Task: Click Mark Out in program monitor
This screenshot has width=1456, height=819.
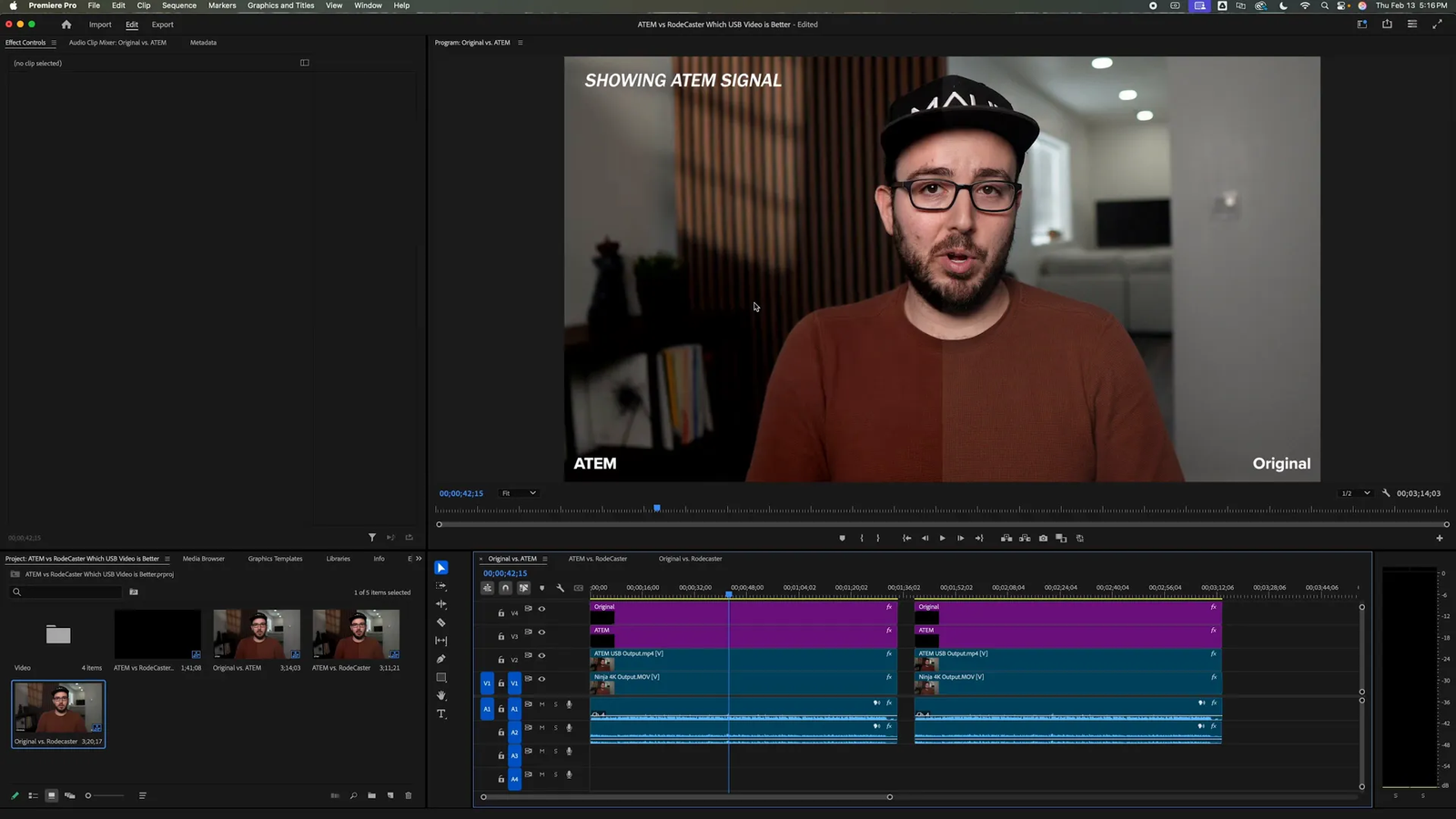Action: pos(878,538)
